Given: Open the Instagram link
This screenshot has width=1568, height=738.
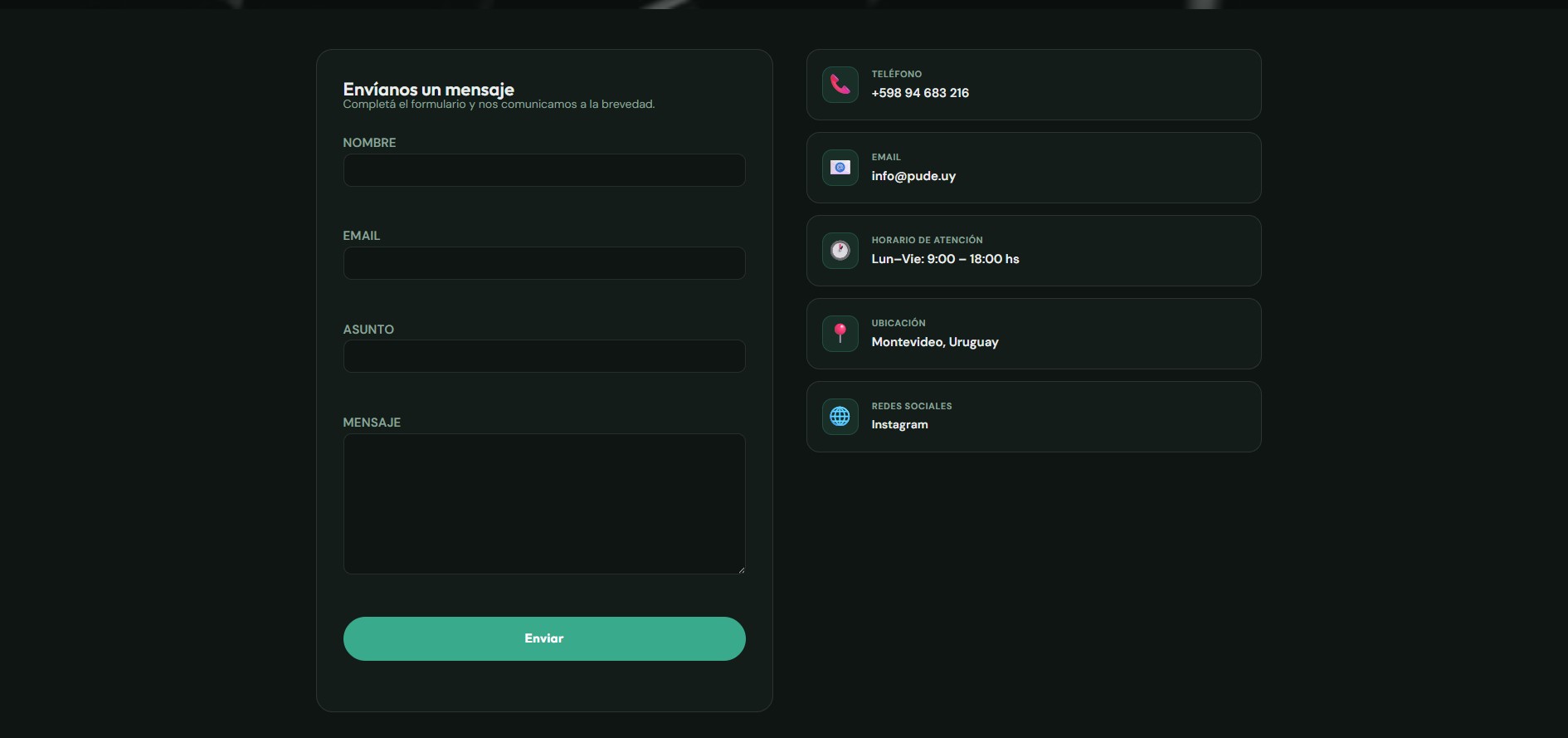Looking at the screenshot, I should click(899, 424).
